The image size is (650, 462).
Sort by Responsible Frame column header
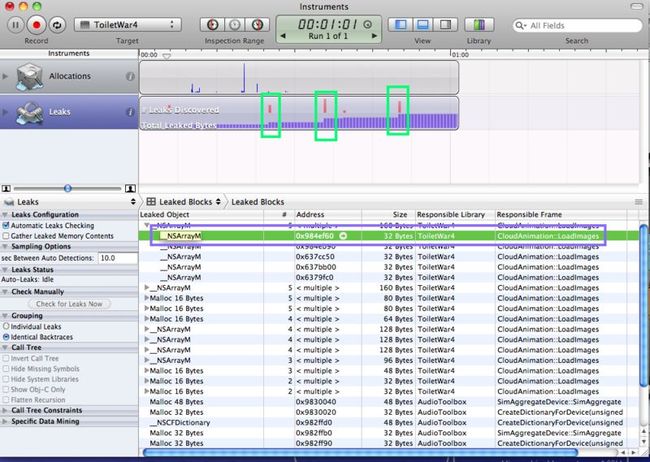click(x=561, y=215)
